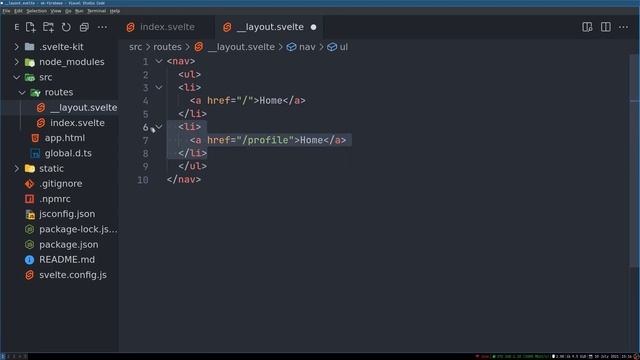Refresh the explorer file tree
Screen dimensions: 640x360
[66, 27]
